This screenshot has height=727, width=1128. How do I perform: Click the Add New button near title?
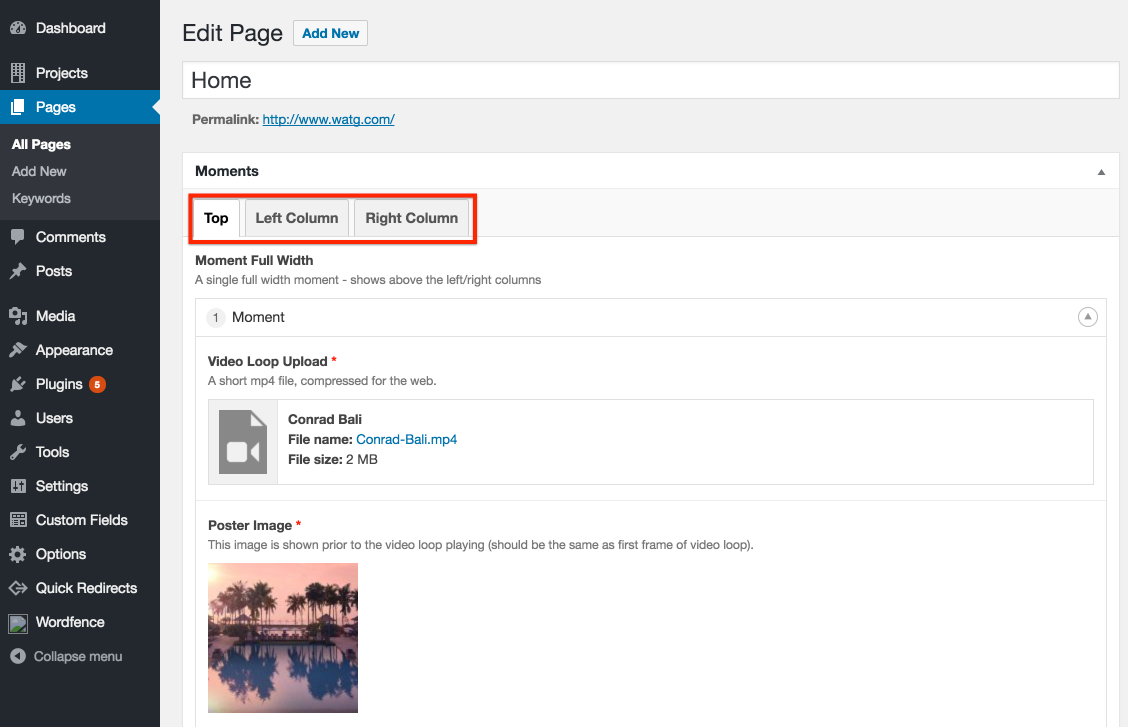tap(330, 33)
